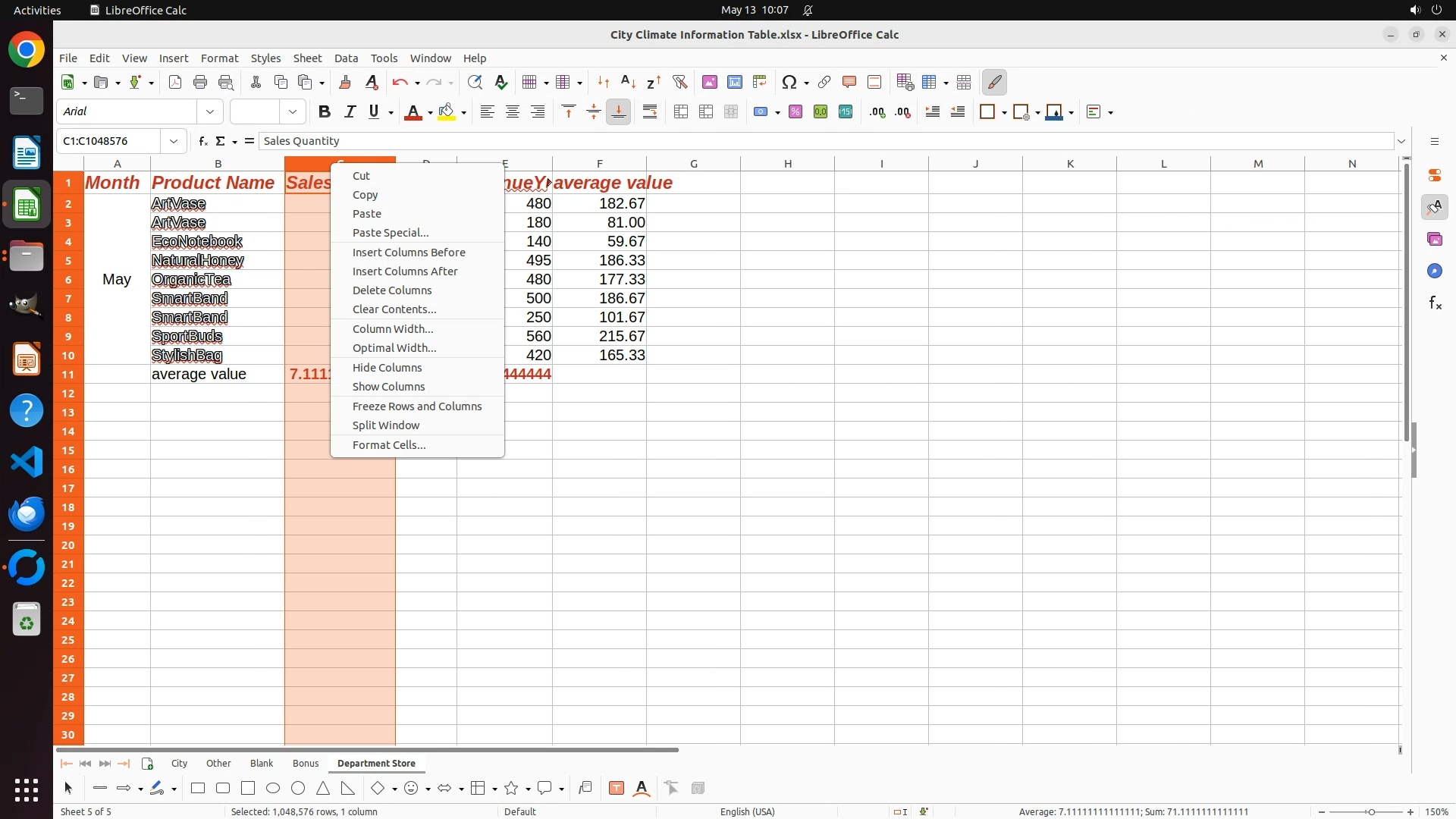Click the Insert Image icon
The height and width of the screenshot is (819, 1456).
[710, 83]
